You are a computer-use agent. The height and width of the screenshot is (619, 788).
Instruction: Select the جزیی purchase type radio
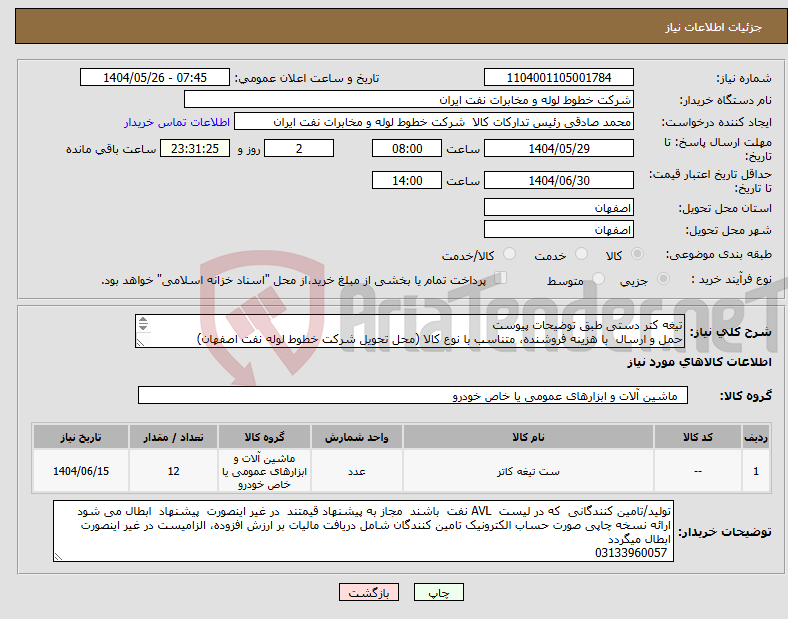coord(663,278)
